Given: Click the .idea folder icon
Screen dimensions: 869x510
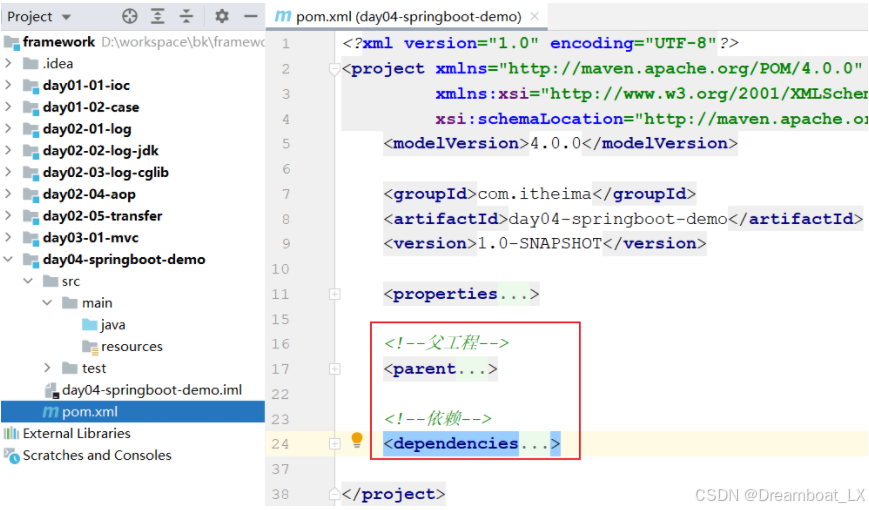Looking at the screenshot, I should 30,64.
